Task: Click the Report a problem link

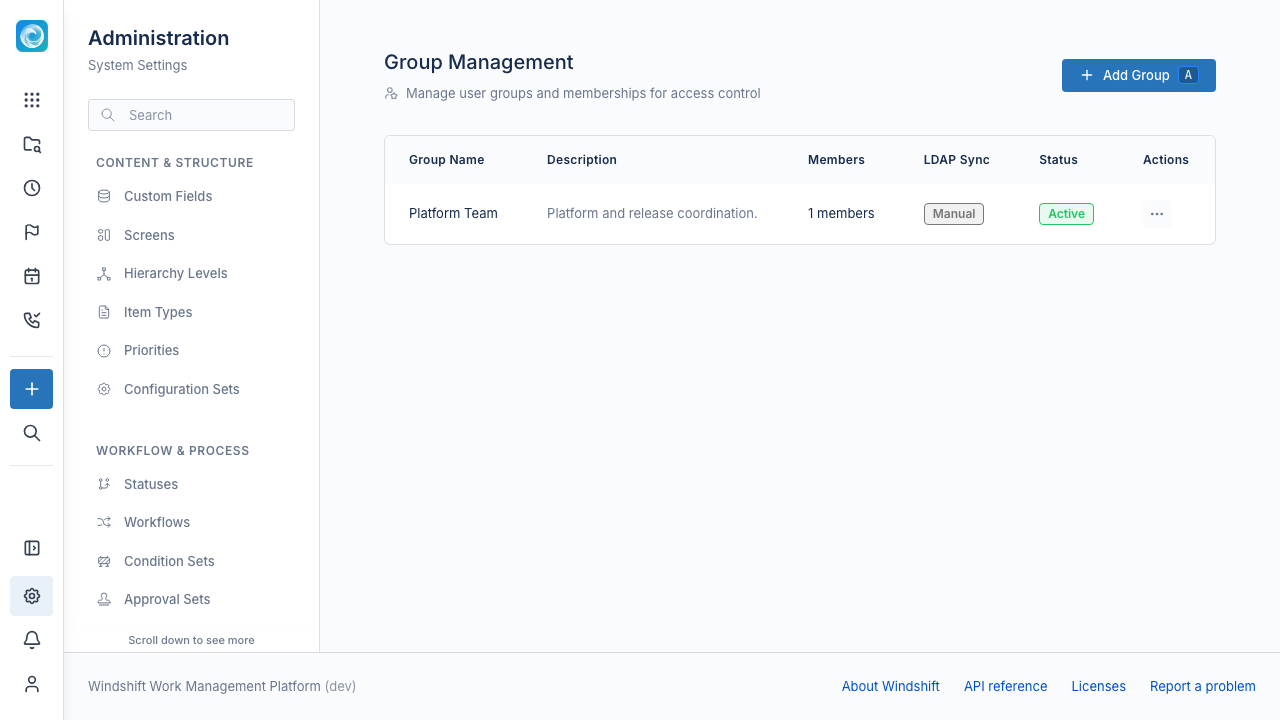Action: point(1202,686)
